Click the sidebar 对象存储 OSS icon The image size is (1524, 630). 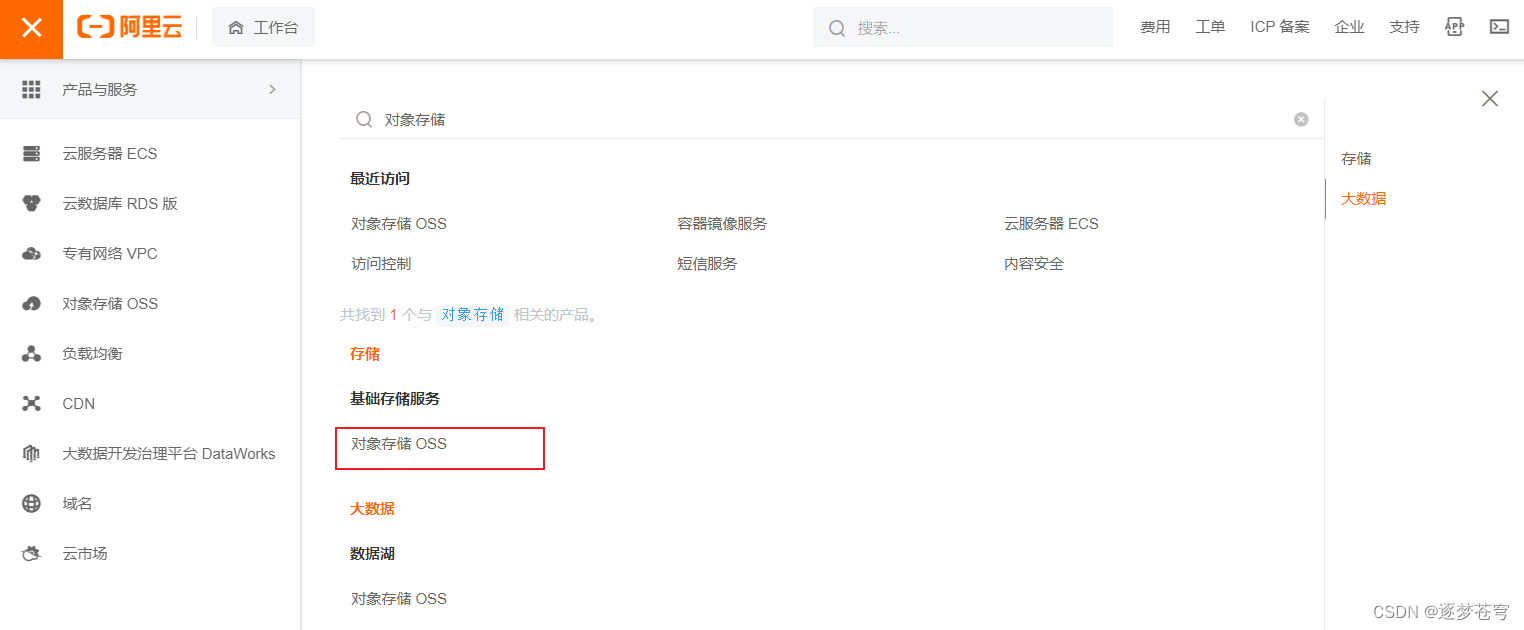tap(31, 304)
